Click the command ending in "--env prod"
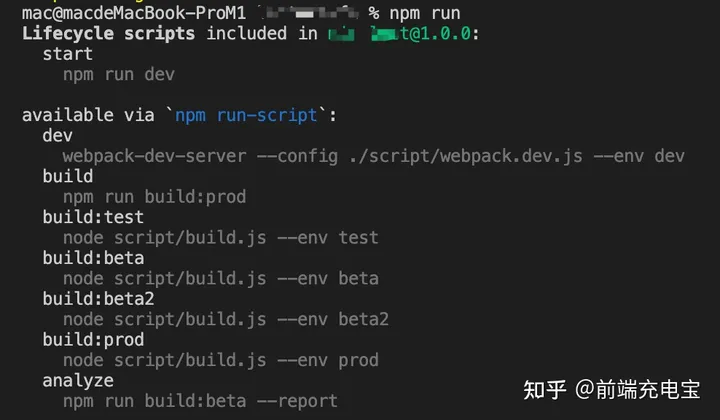 click(220, 360)
